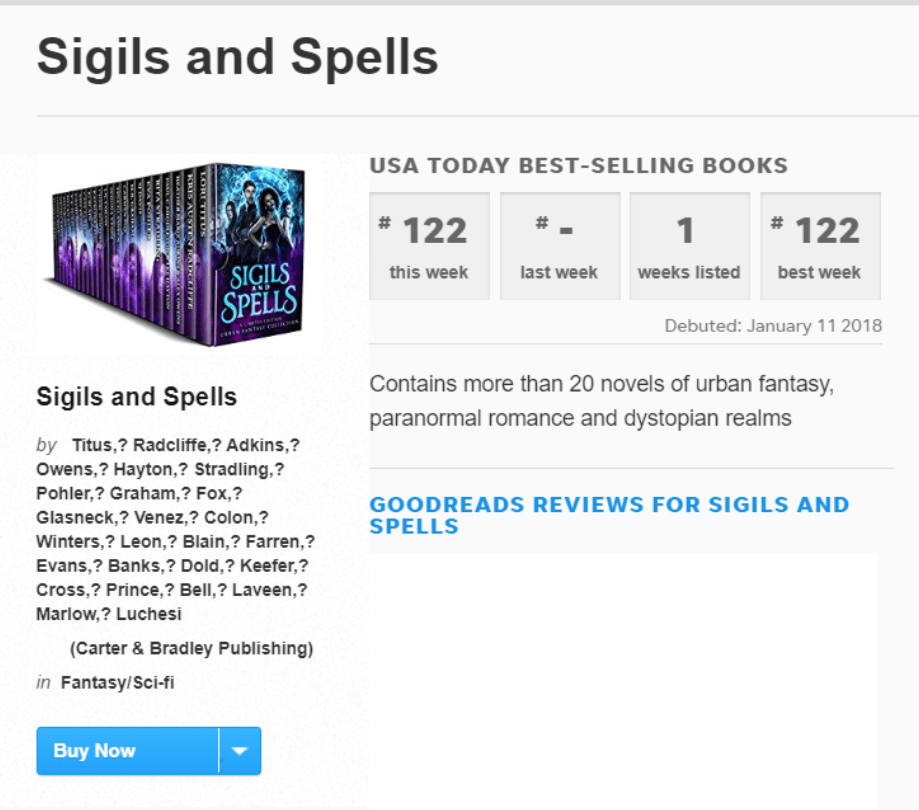Image resolution: width=919 pixels, height=810 pixels.
Task: Click the large Sigils and Spells page heading
Action: 238,57
